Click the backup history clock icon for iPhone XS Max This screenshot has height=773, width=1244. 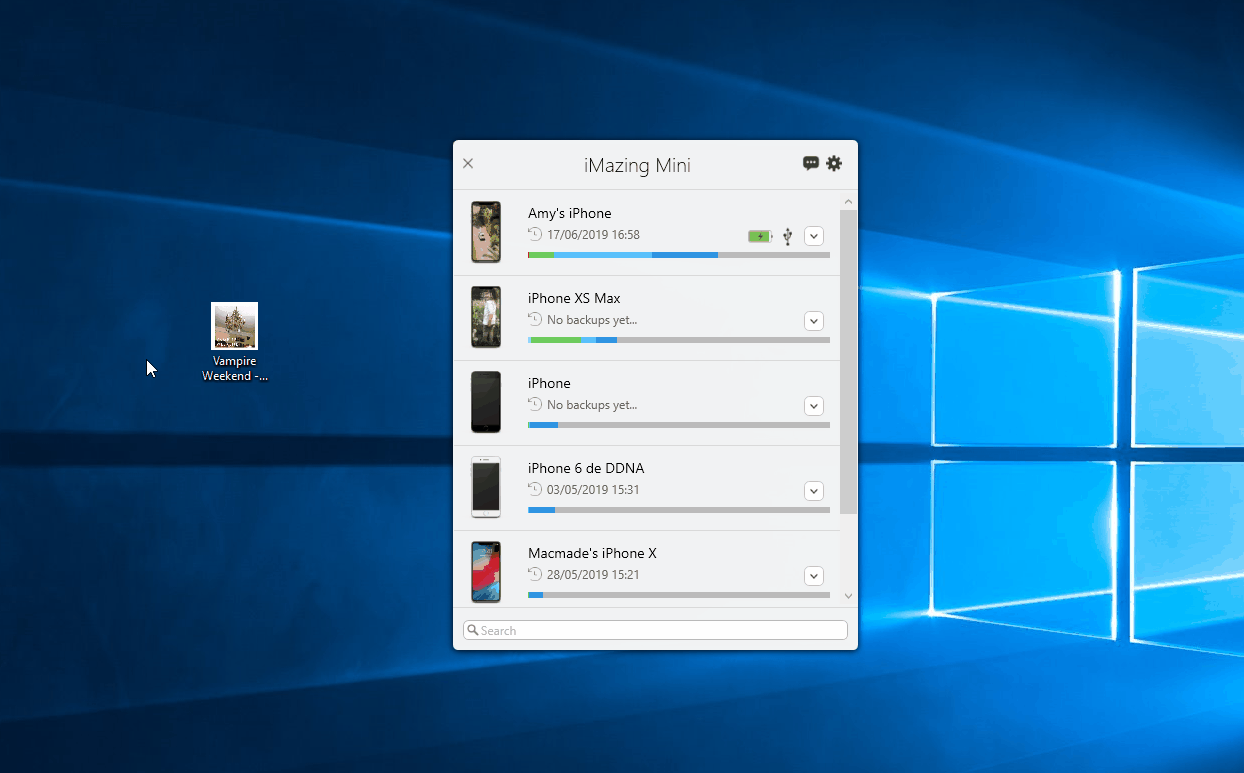pos(533,319)
